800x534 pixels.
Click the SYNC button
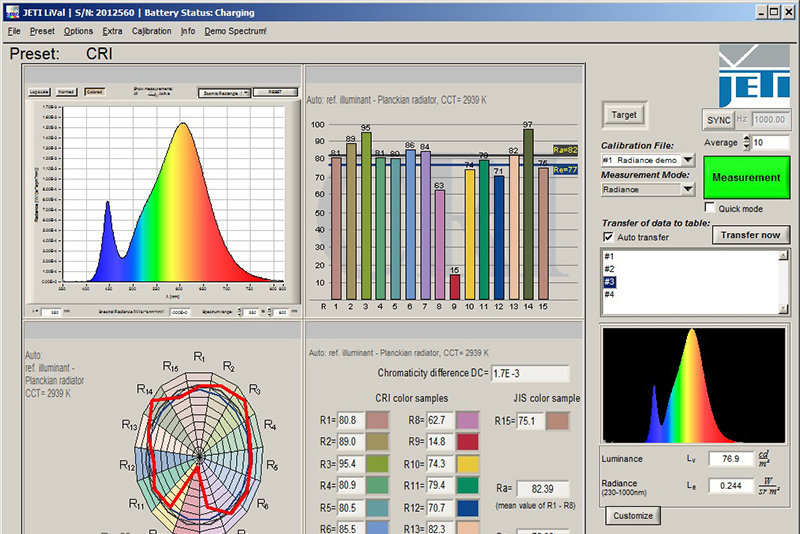point(718,120)
